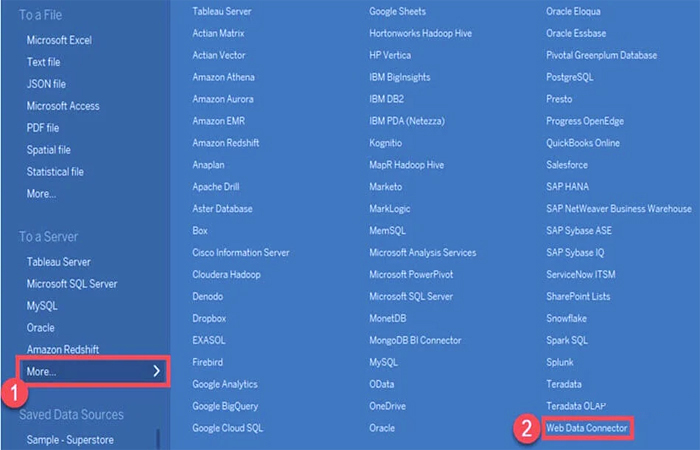Choose Actian Vector

[219, 55]
